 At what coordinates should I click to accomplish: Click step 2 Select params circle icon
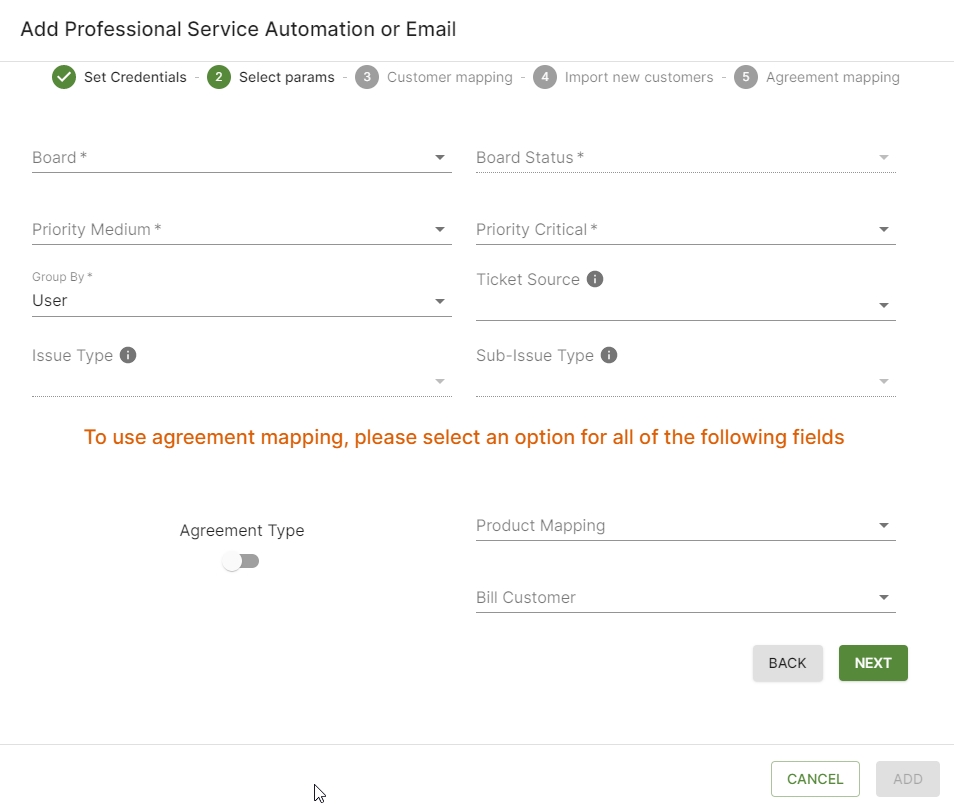pos(218,77)
